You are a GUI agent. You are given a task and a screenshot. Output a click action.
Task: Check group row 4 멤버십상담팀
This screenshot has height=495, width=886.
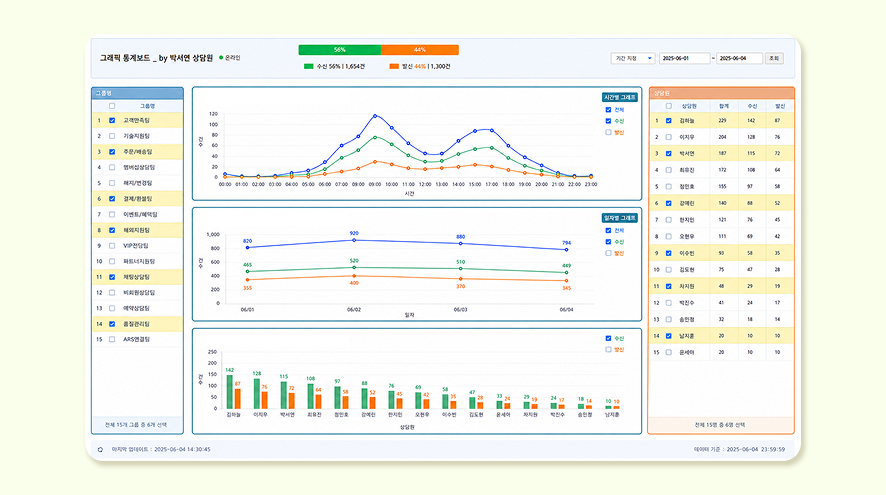tap(112, 167)
